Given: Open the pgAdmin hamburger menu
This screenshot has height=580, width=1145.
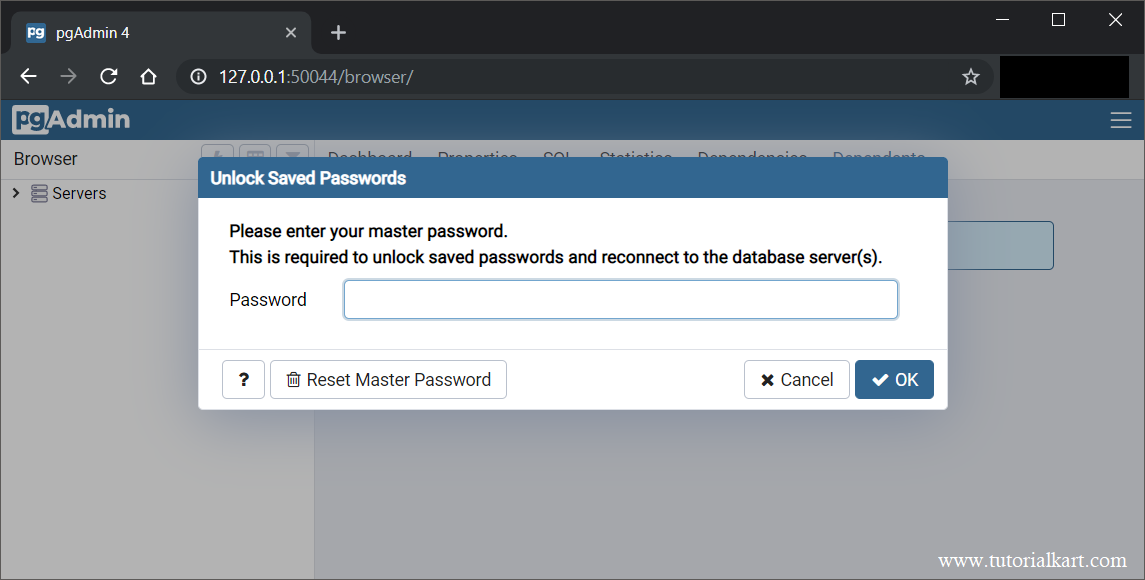Looking at the screenshot, I should [1120, 119].
